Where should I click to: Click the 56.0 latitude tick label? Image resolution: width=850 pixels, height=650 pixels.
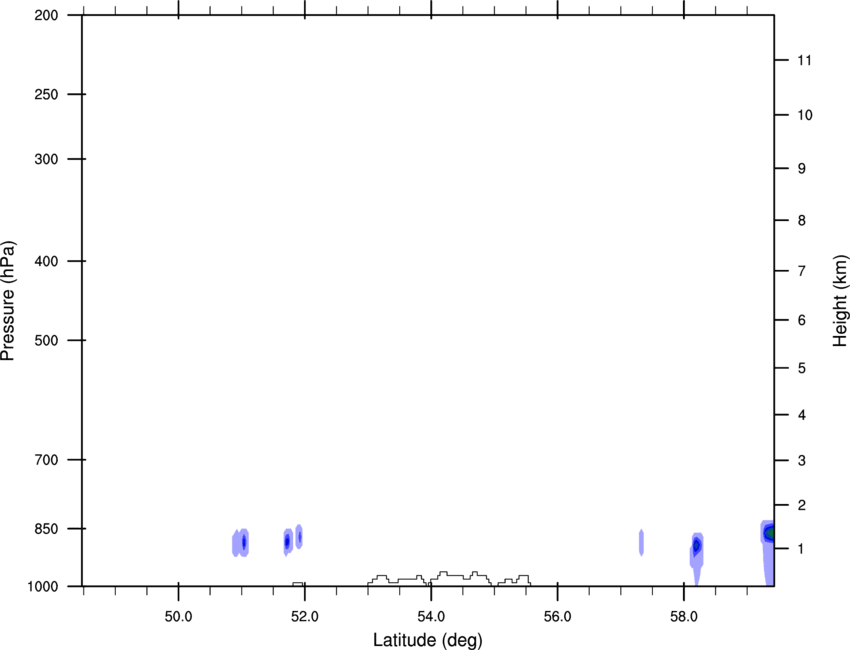(x=557, y=617)
